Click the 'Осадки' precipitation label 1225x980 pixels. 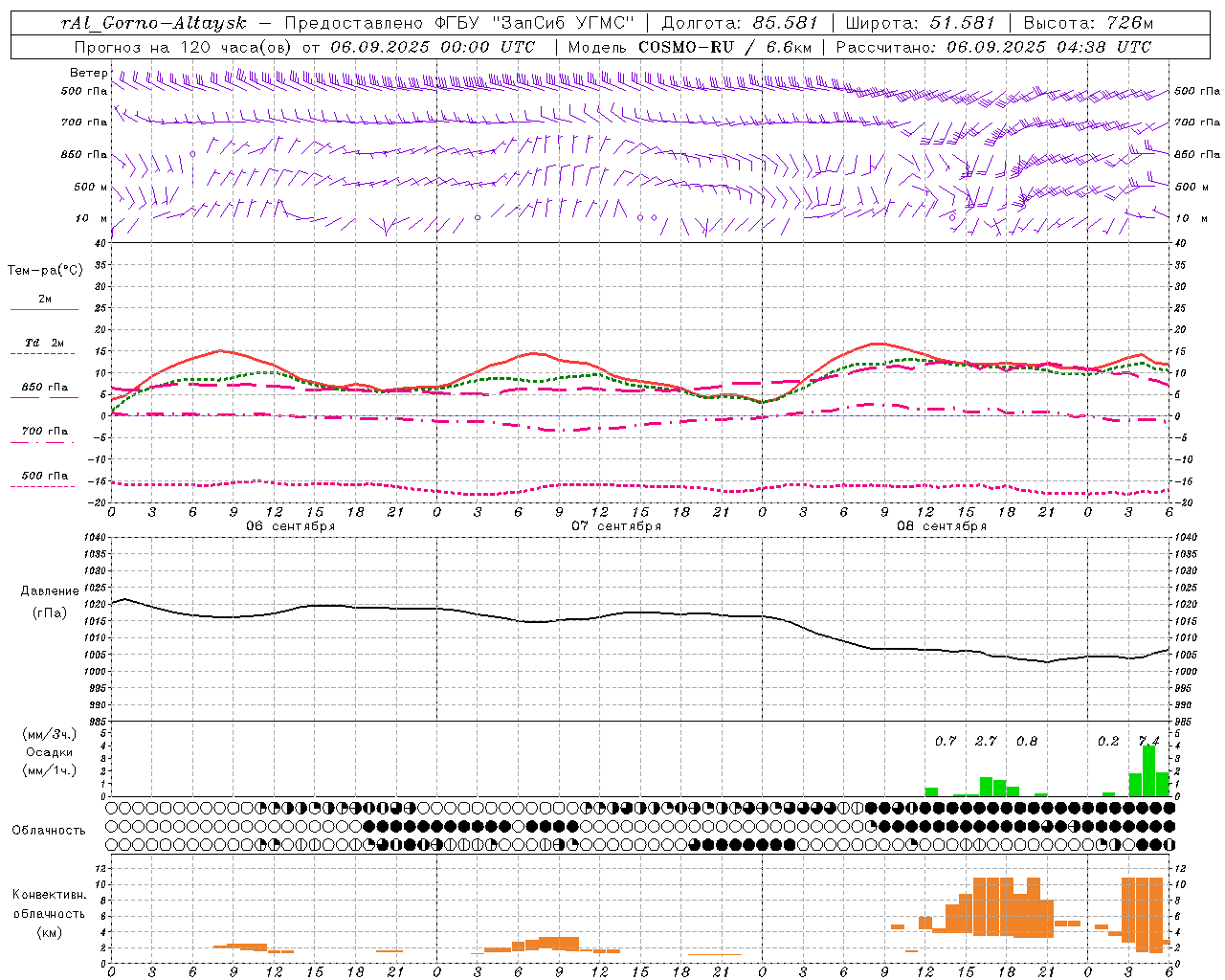point(50,752)
